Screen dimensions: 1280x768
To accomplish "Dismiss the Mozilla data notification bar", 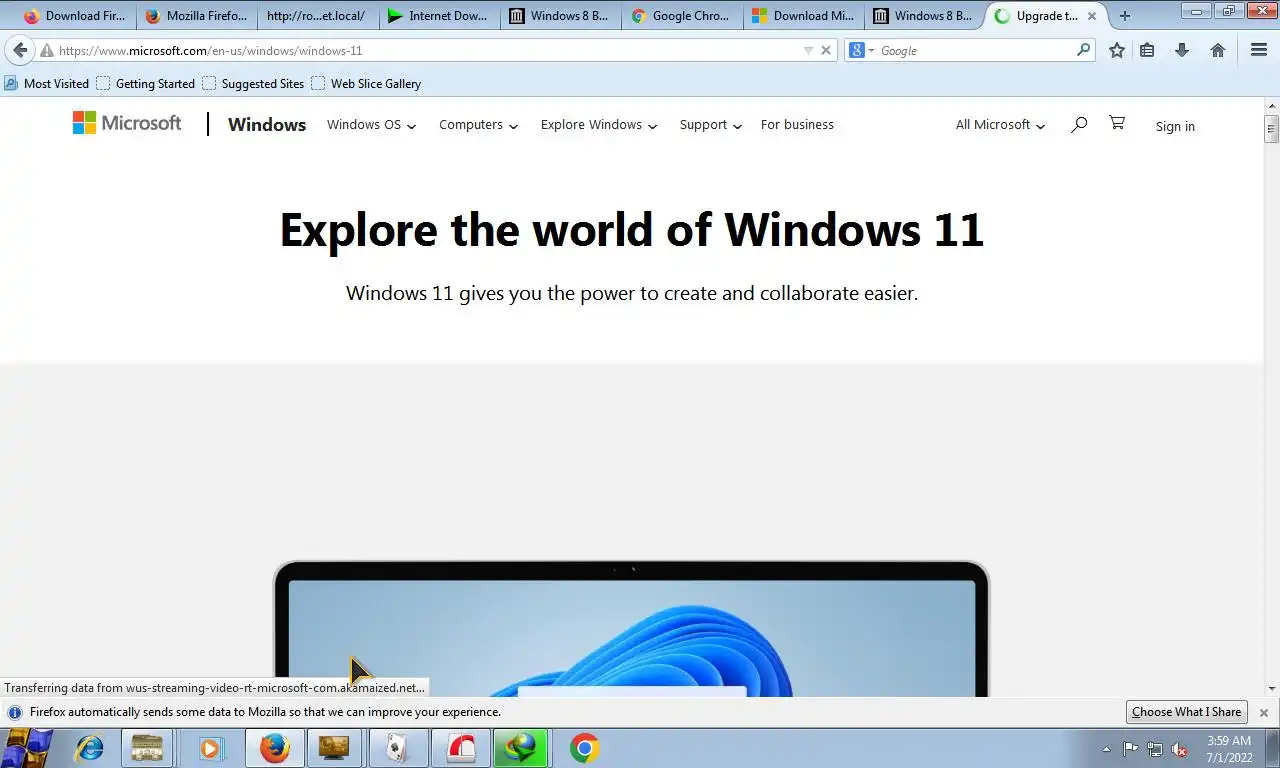I will [1264, 713].
